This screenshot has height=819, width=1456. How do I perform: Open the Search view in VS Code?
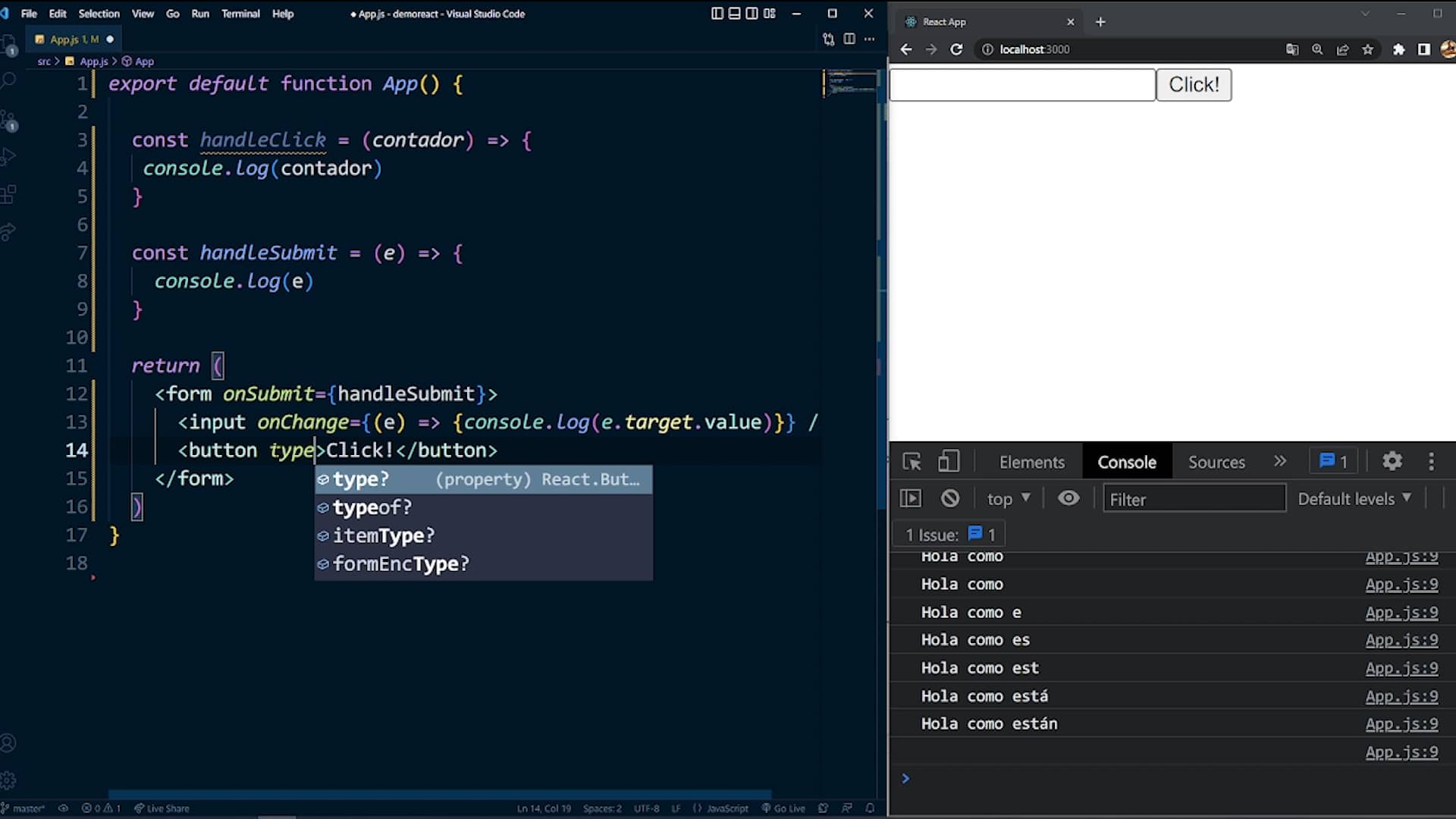coord(10,80)
